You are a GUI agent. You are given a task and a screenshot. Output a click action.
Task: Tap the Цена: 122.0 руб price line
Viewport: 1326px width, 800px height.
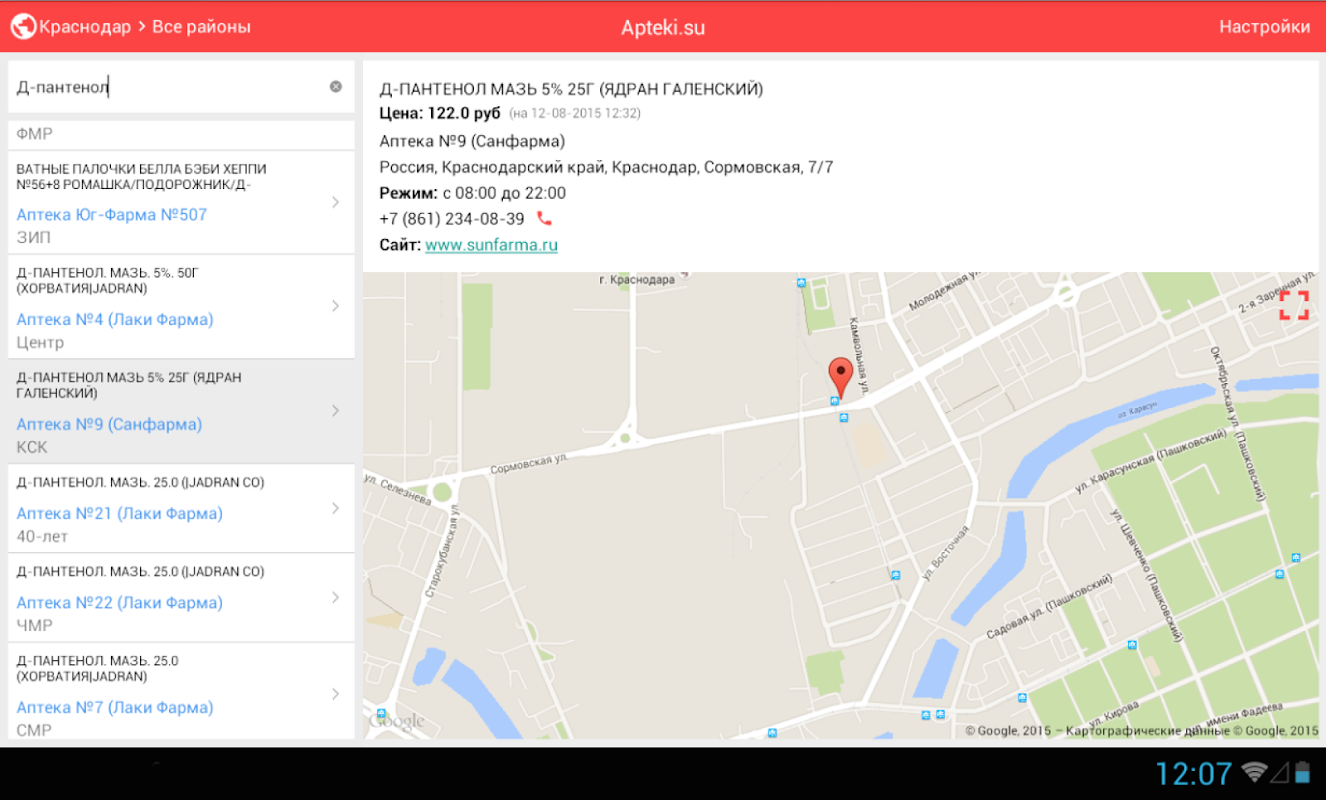pos(440,113)
